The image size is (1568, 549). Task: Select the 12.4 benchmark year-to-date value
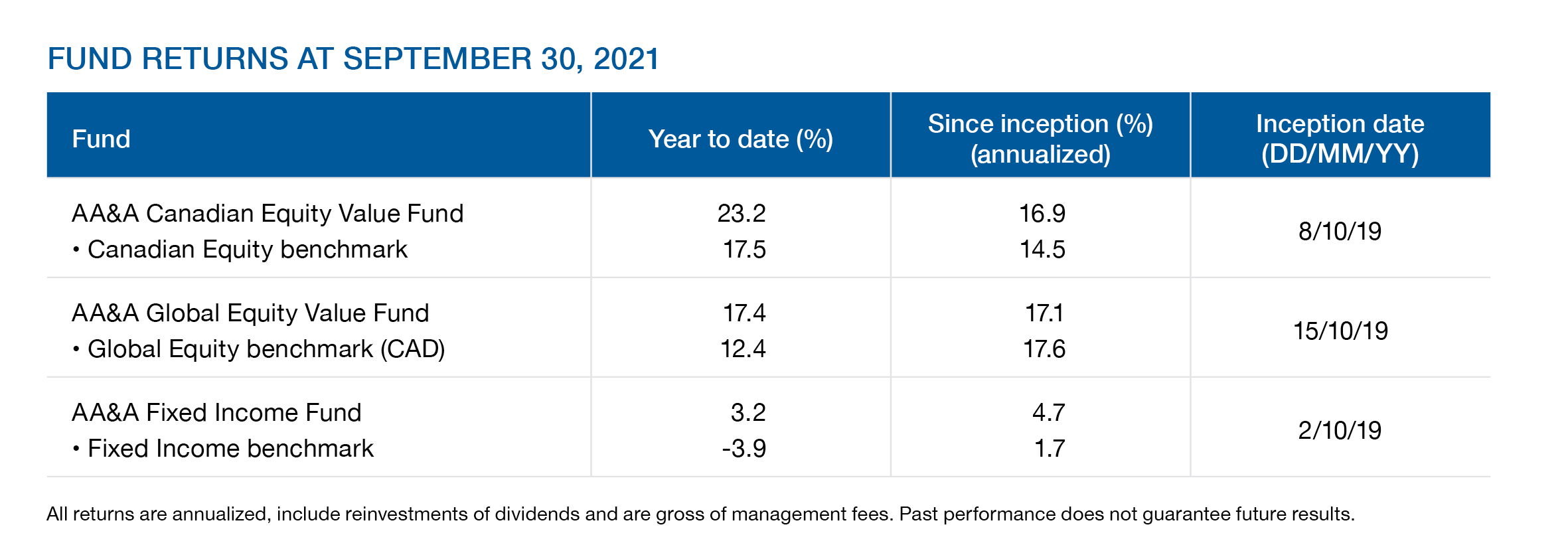pyautogui.click(x=743, y=349)
